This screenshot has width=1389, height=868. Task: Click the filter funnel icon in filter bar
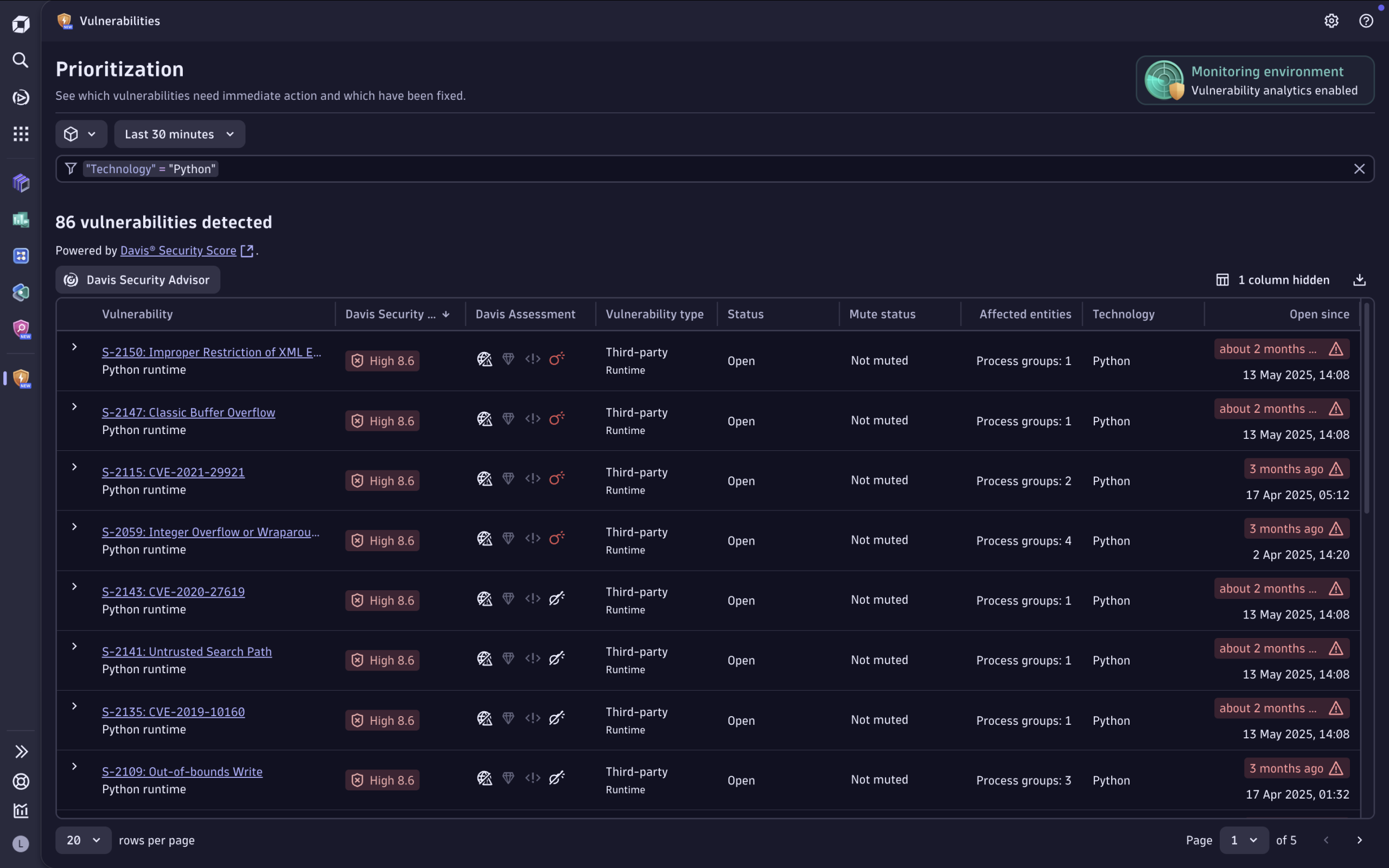coord(71,168)
